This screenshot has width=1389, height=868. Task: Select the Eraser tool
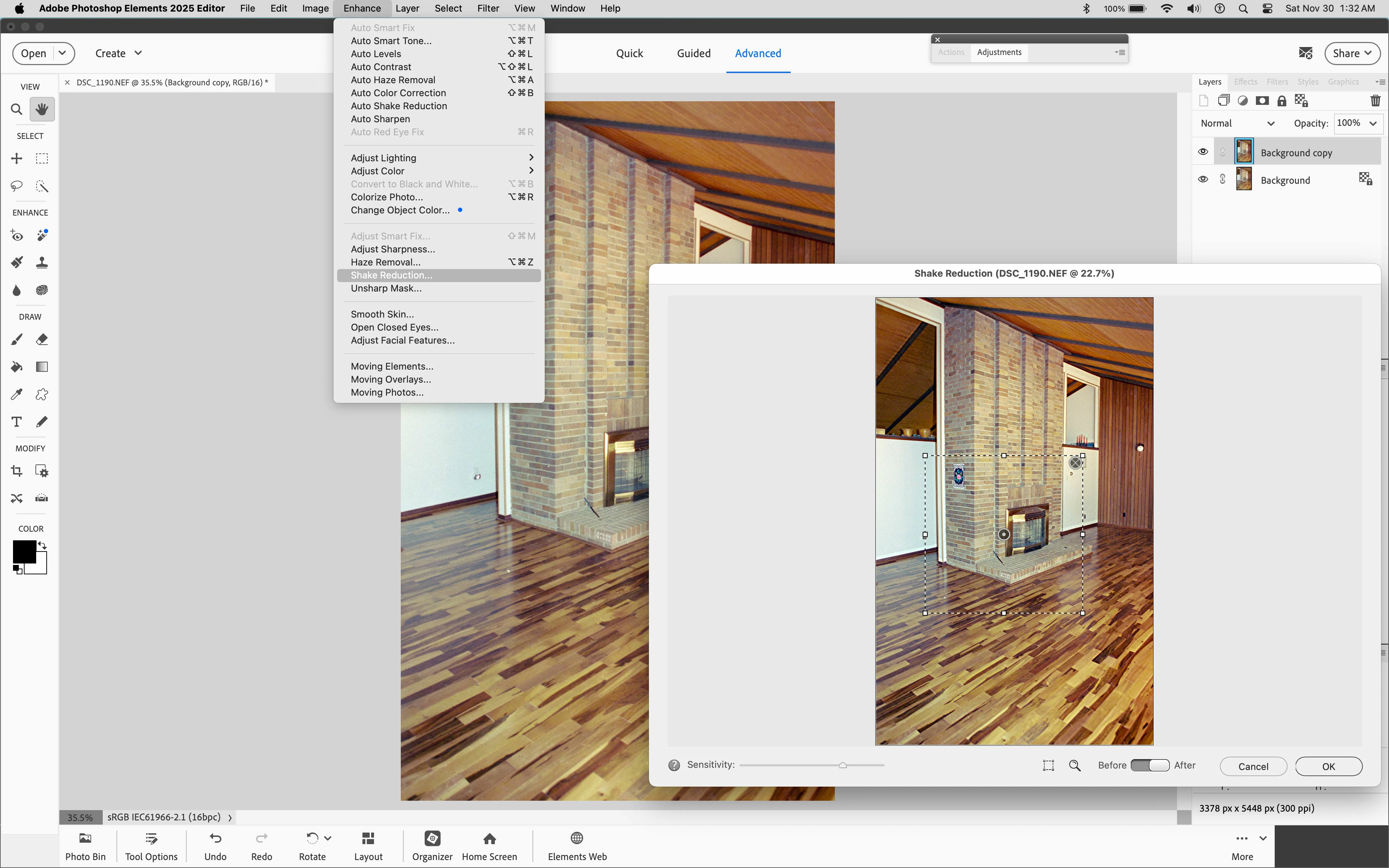click(42, 339)
